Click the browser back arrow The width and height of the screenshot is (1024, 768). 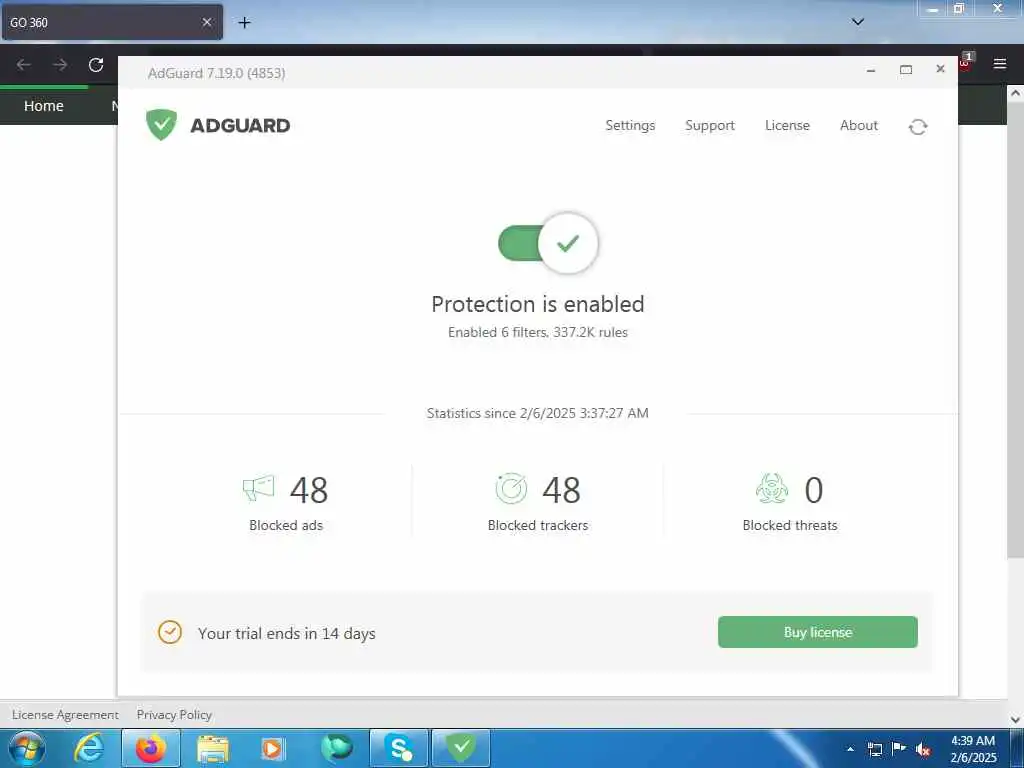coord(24,65)
